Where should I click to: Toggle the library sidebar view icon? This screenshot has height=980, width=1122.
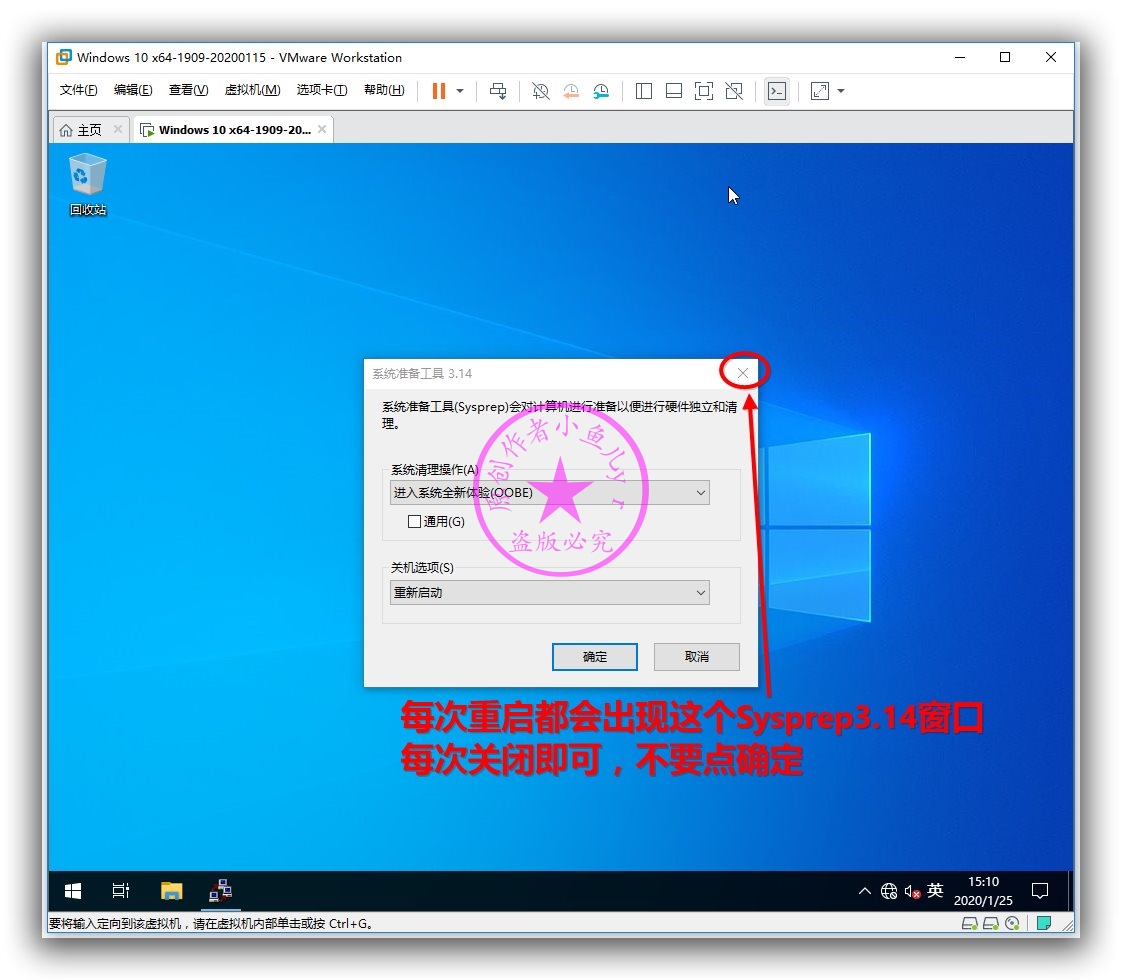643,91
